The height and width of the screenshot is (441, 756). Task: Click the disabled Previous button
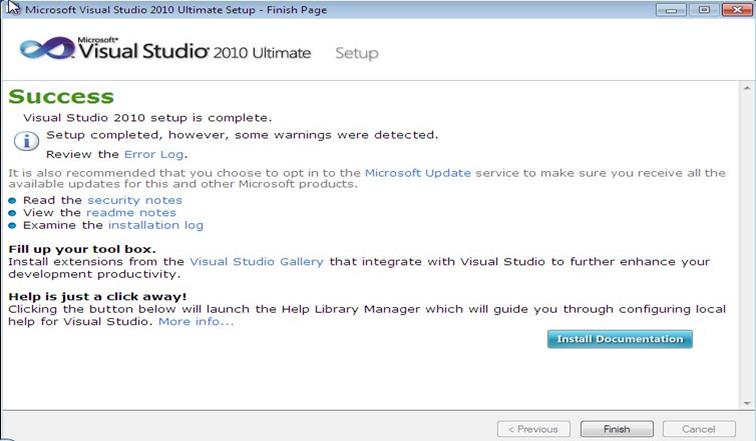point(533,429)
